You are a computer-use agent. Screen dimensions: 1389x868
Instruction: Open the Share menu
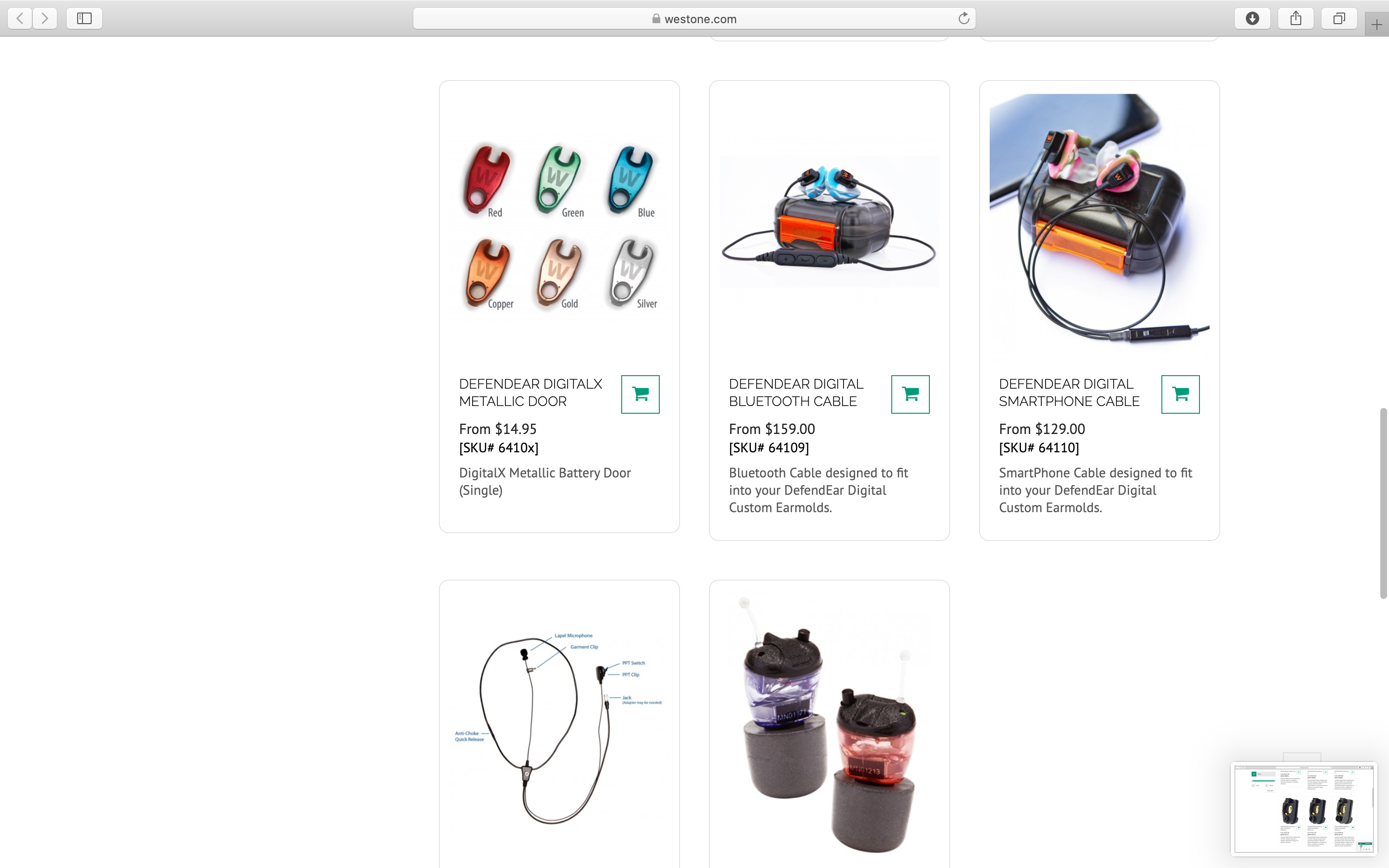[x=1295, y=18]
